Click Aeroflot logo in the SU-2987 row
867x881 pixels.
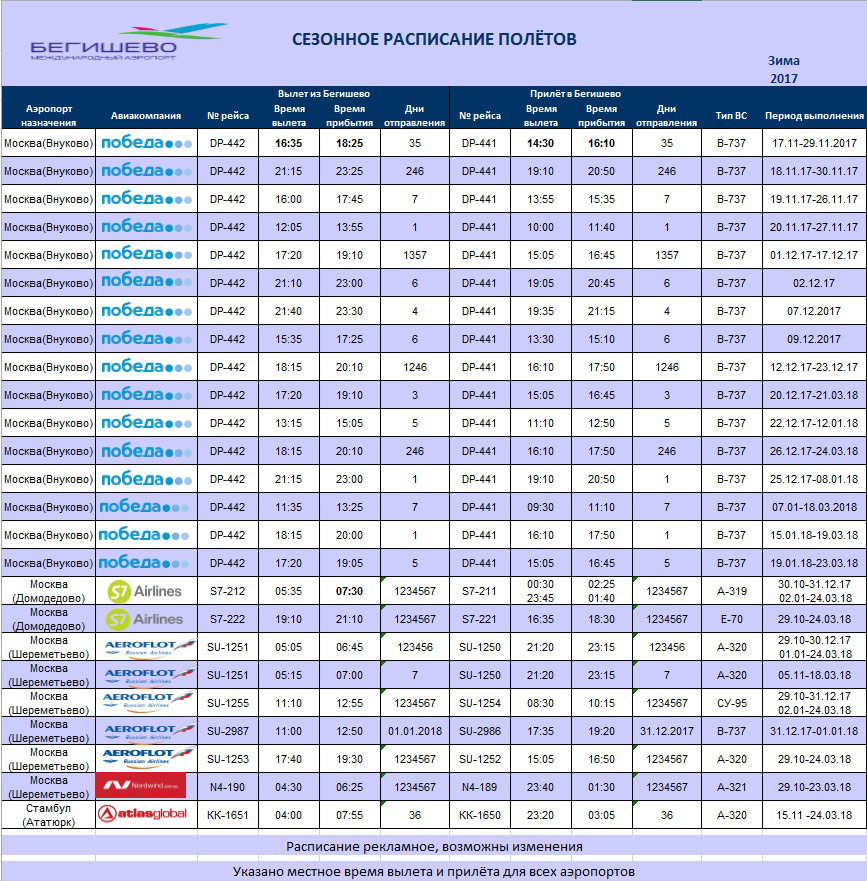[149, 731]
